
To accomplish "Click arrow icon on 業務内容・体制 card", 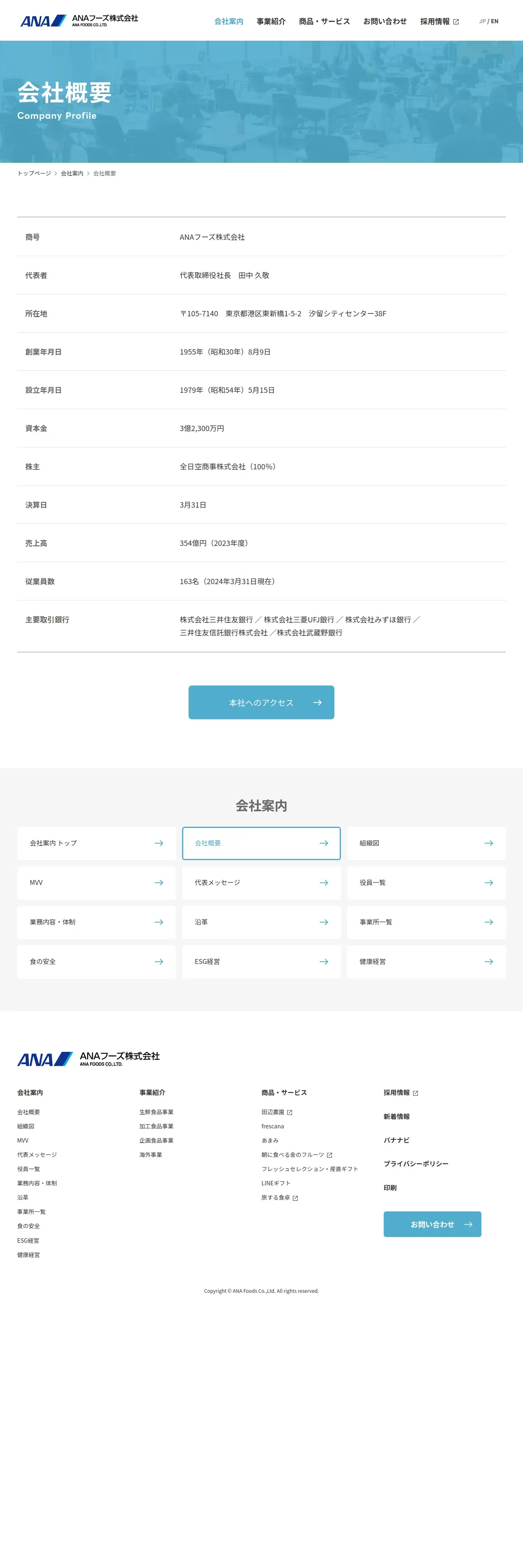I will click(x=159, y=922).
